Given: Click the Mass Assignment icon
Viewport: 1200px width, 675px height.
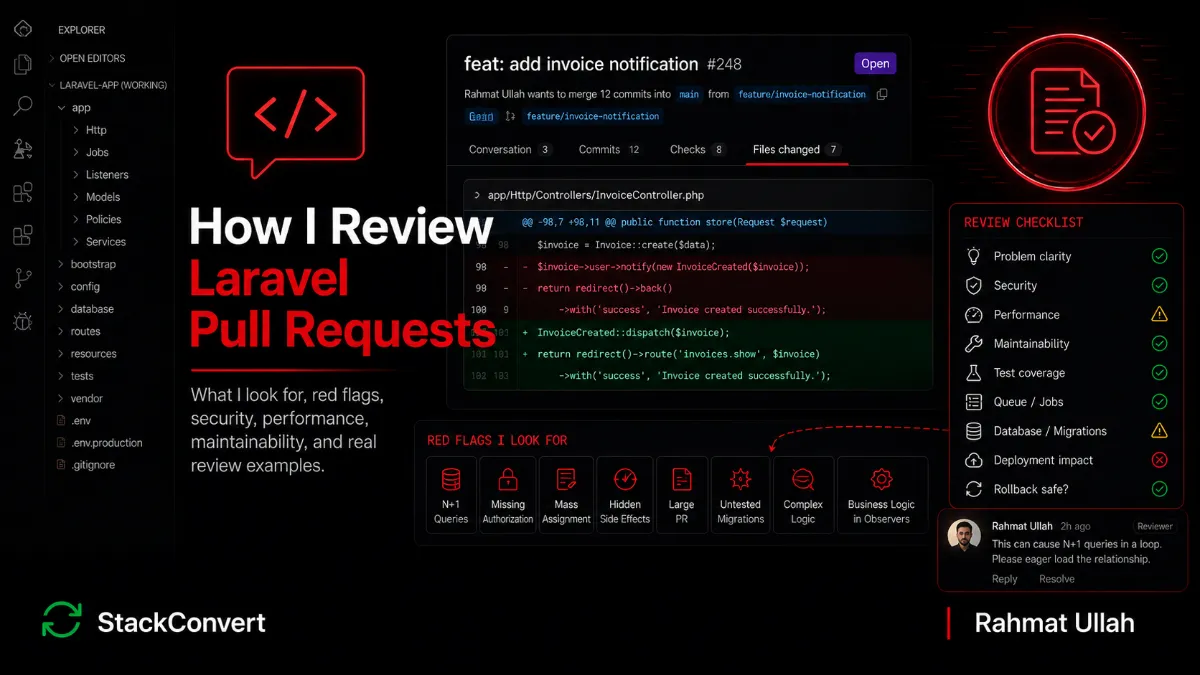Looking at the screenshot, I should tap(566, 478).
